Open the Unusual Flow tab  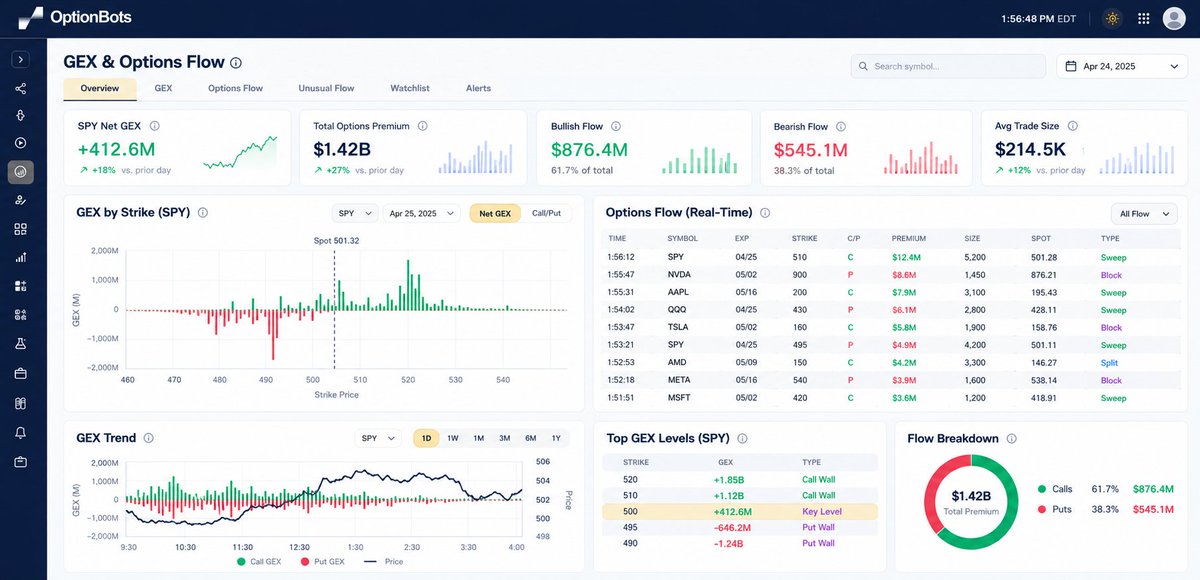[x=326, y=88]
